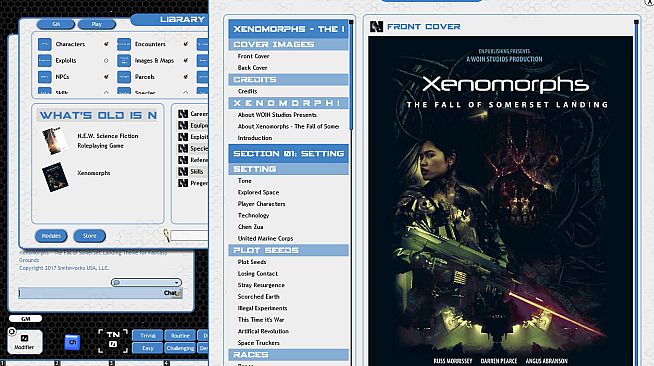Open the Exploits record icon
654x366 pixels.
pyautogui.click(x=45, y=60)
